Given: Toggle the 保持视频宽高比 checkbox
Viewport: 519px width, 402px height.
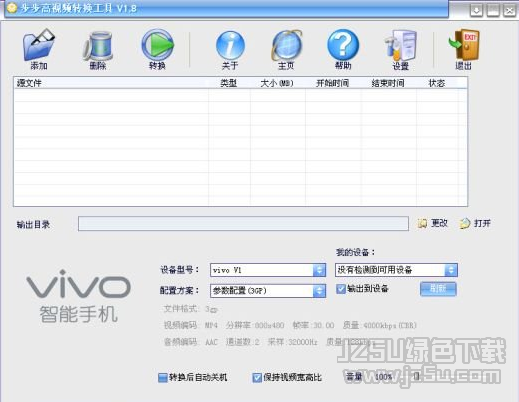Looking at the screenshot, I should (x=257, y=378).
